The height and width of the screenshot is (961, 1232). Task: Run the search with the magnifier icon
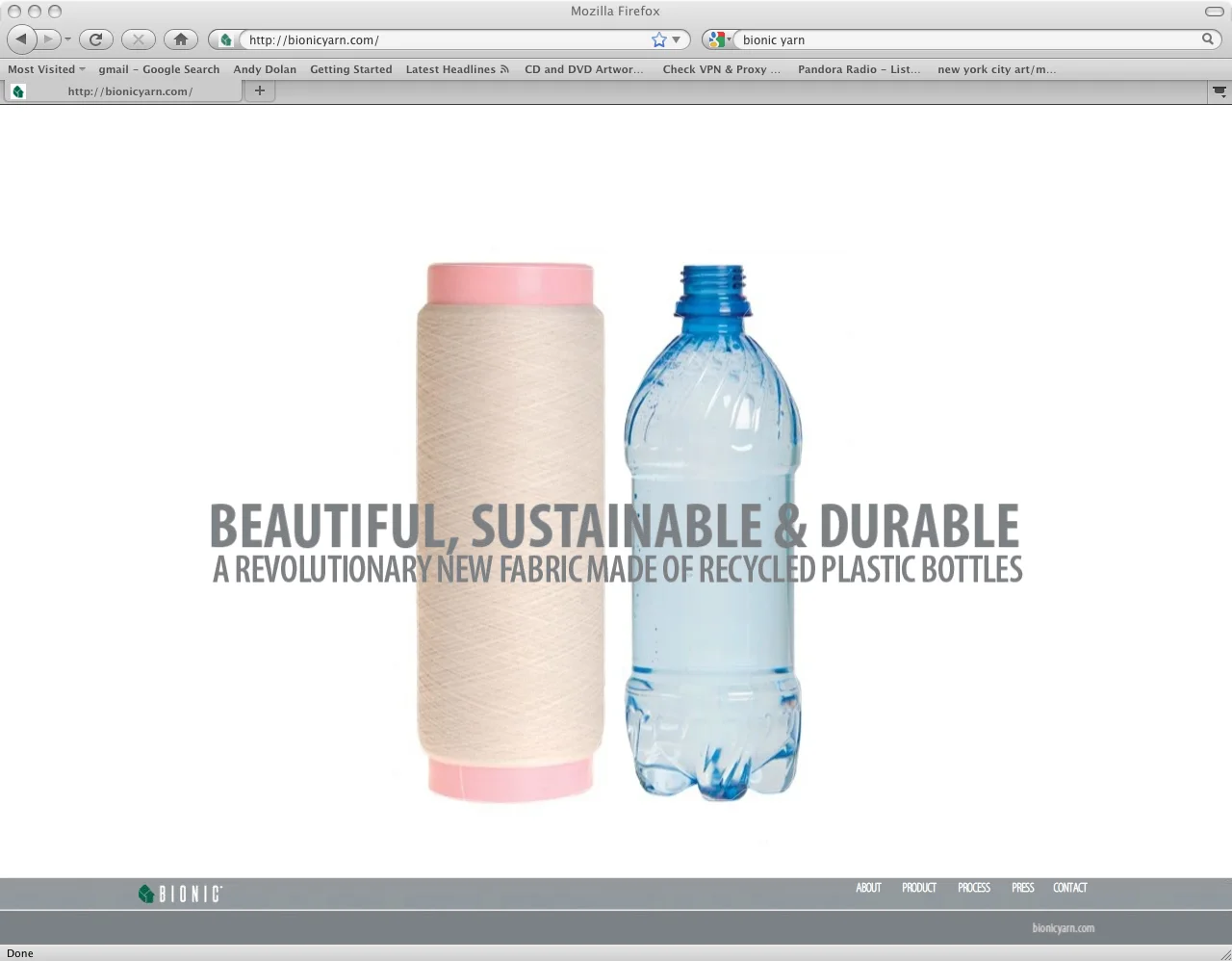coord(1208,39)
